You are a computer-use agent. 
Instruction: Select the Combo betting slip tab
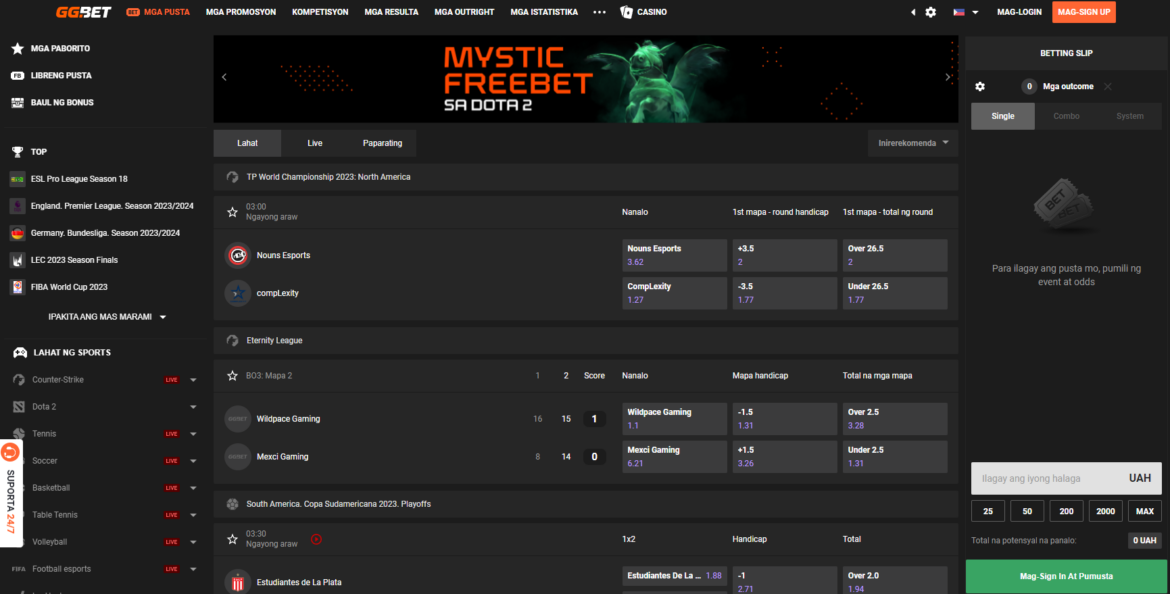tap(1066, 116)
